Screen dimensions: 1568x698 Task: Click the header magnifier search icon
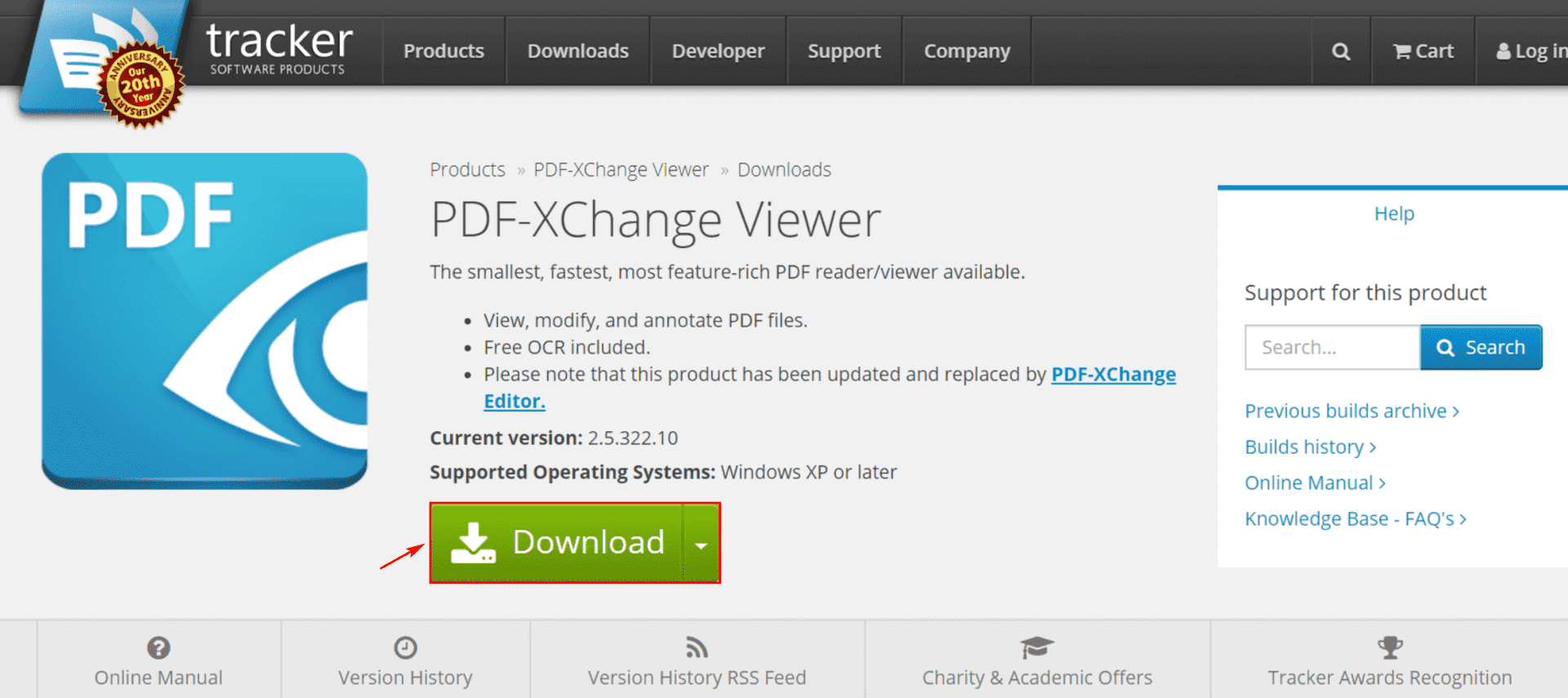click(1340, 51)
